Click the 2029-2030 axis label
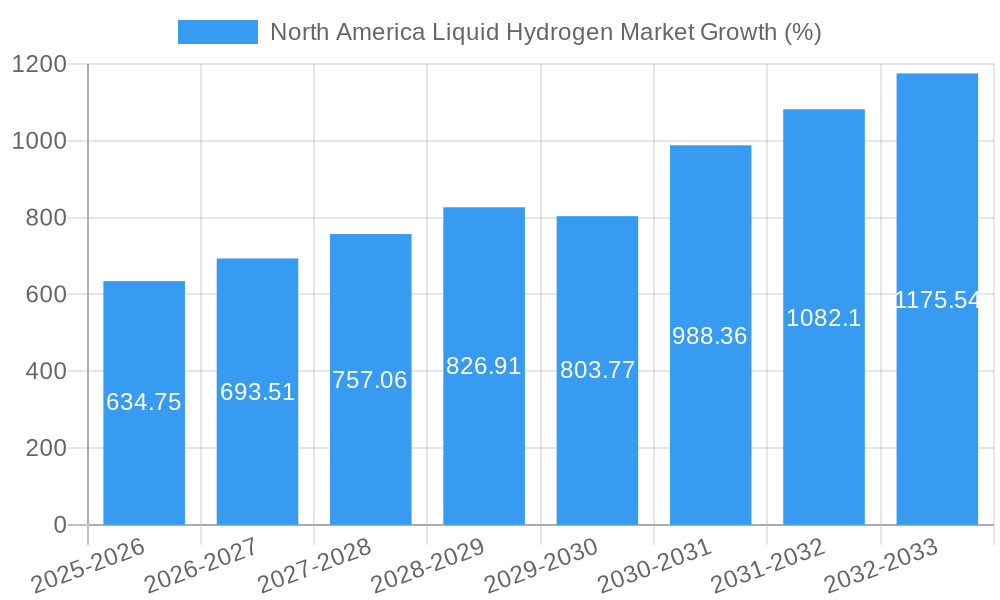This screenshot has height=600, width=1000. click(542, 565)
